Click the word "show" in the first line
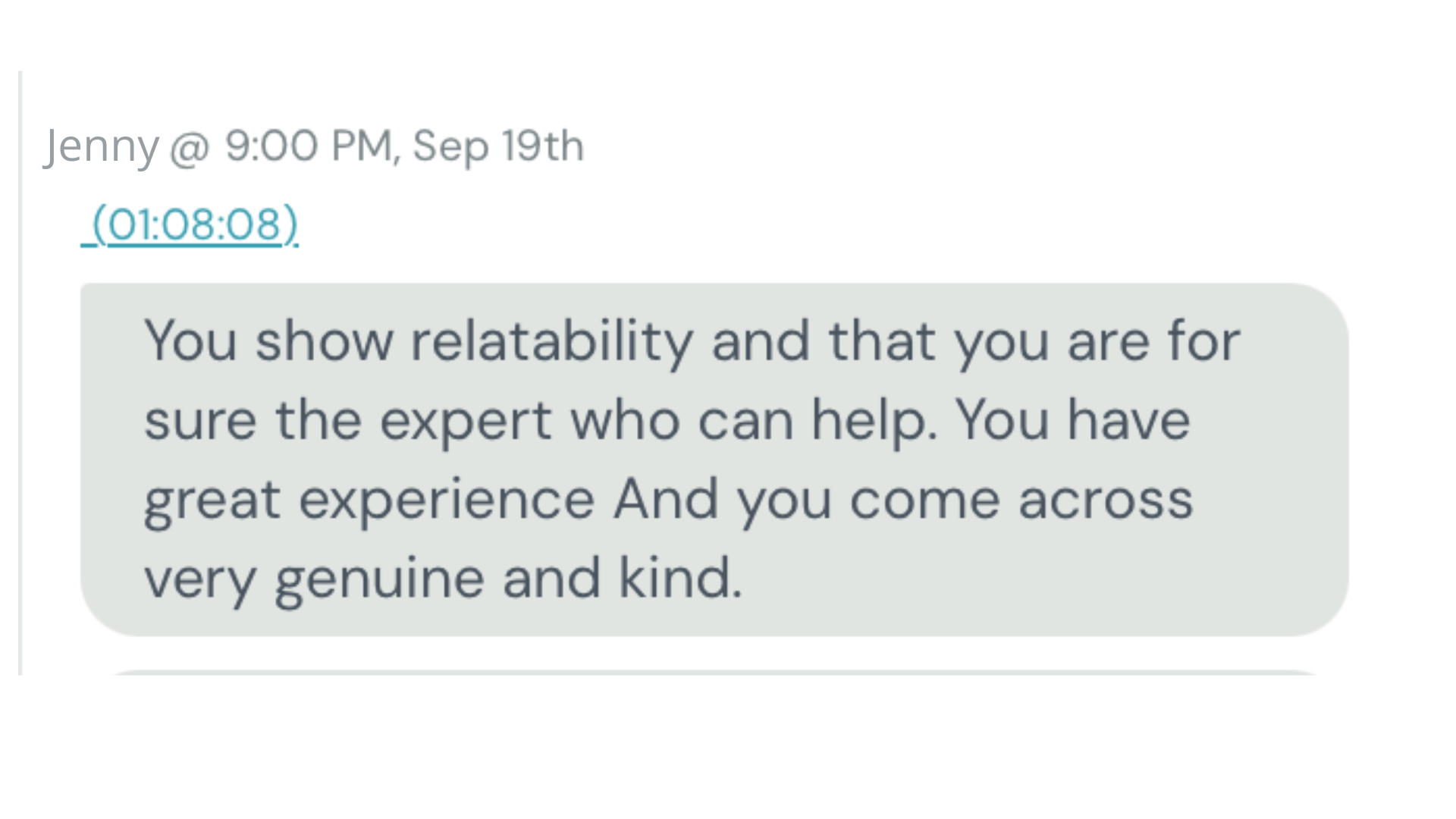1456x819 pixels. (324, 341)
